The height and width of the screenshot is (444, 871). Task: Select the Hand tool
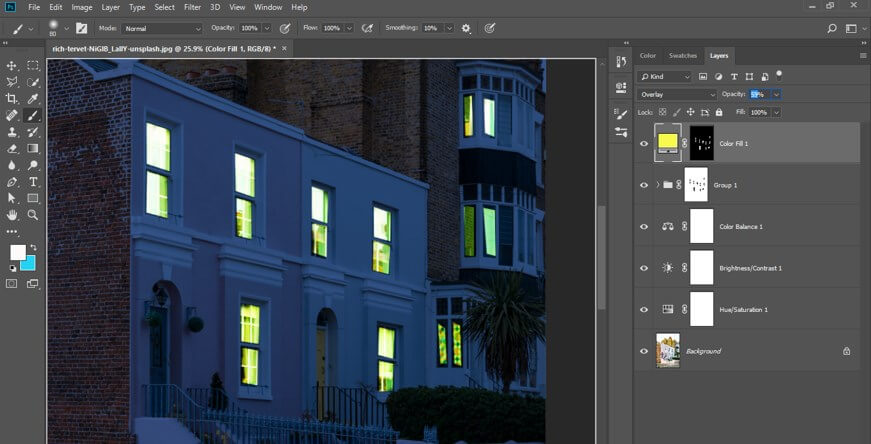[x=12, y=215]
